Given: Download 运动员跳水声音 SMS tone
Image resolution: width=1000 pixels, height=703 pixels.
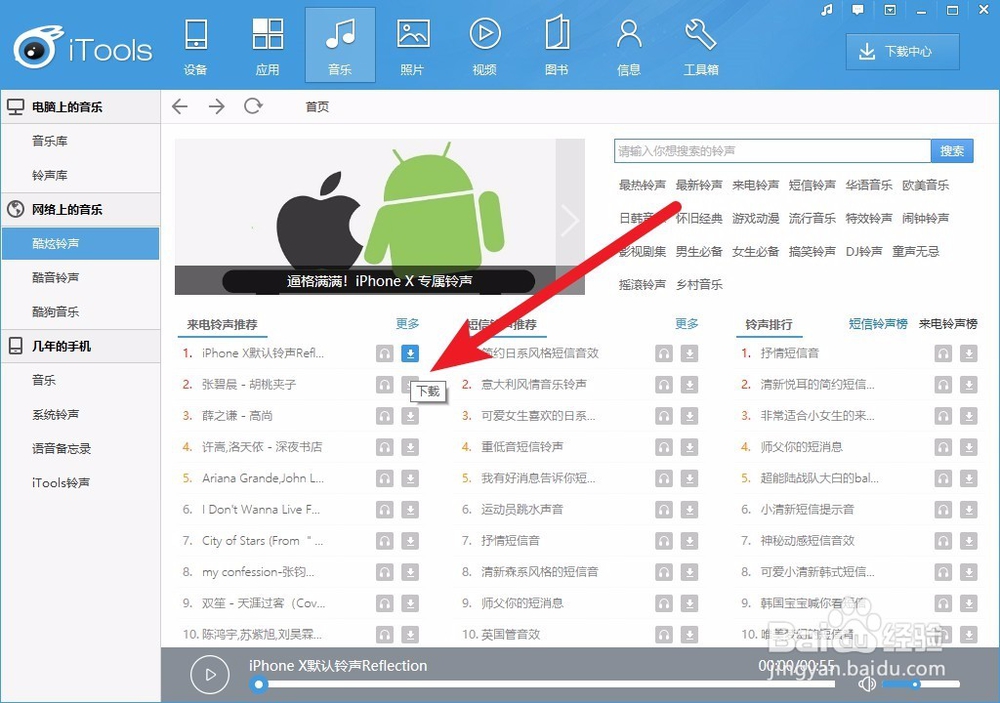Looking at the screenshot, I should (689, 509).
